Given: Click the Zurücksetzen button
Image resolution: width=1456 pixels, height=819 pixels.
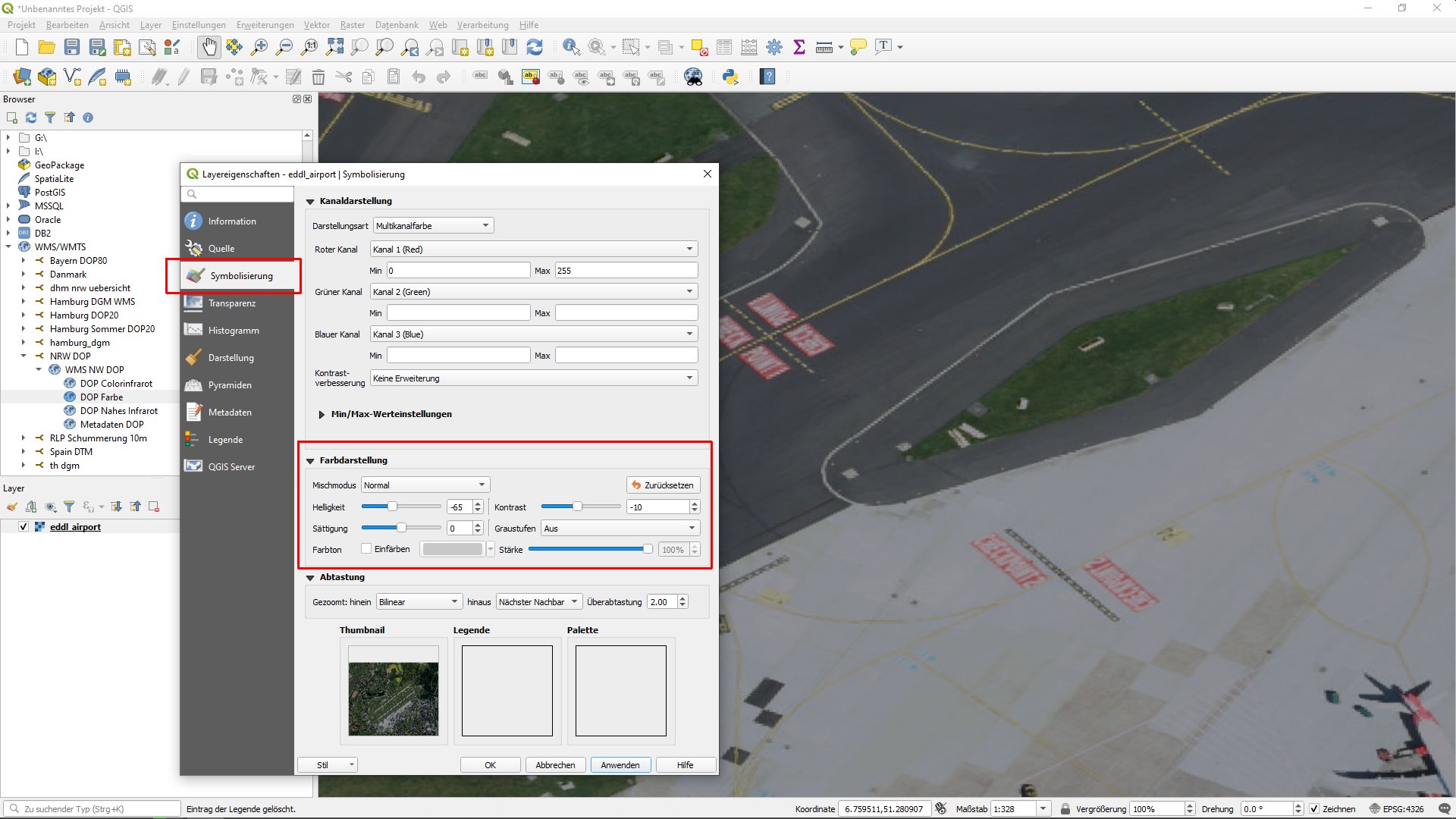Looking at the screenshot, I should (661, 485).
